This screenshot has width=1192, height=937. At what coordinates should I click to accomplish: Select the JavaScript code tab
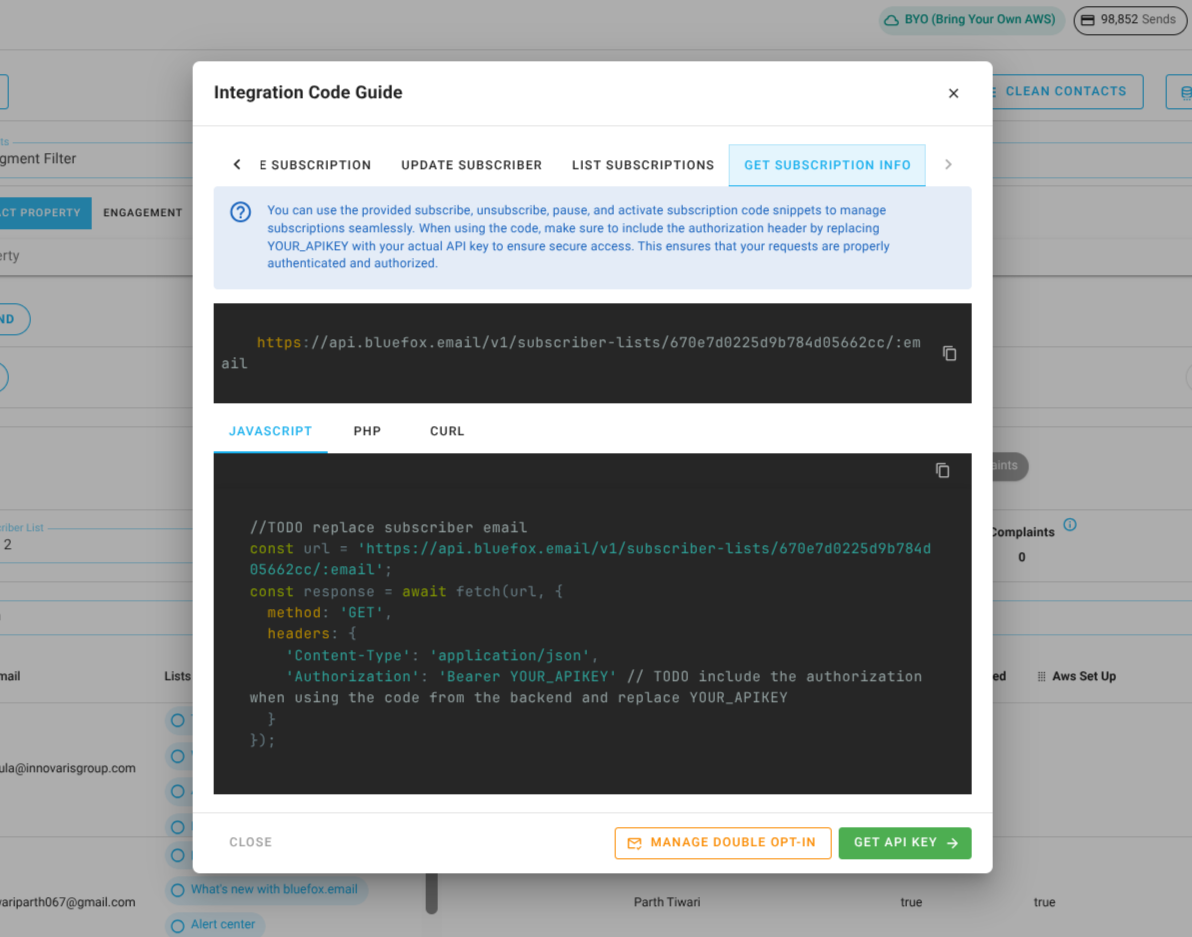[271, 431]
